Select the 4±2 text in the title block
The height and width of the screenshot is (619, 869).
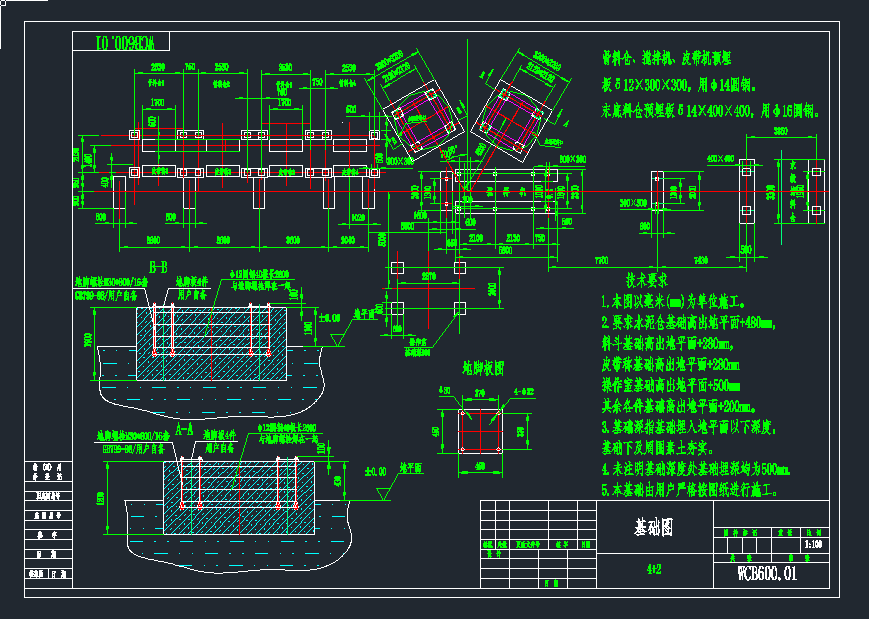tap(654, 572)
